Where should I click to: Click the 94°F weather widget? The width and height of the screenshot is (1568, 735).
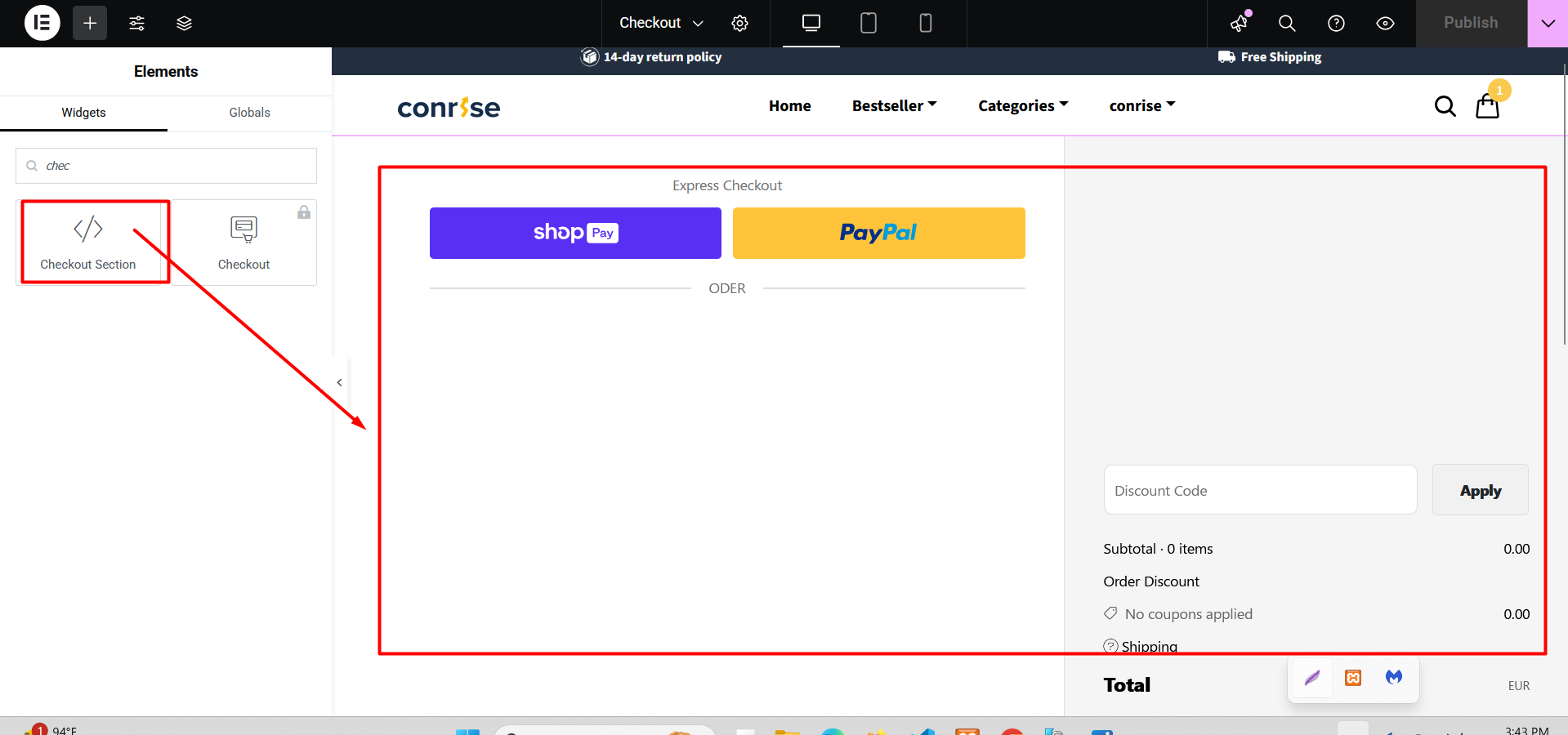tap(51, 729)
